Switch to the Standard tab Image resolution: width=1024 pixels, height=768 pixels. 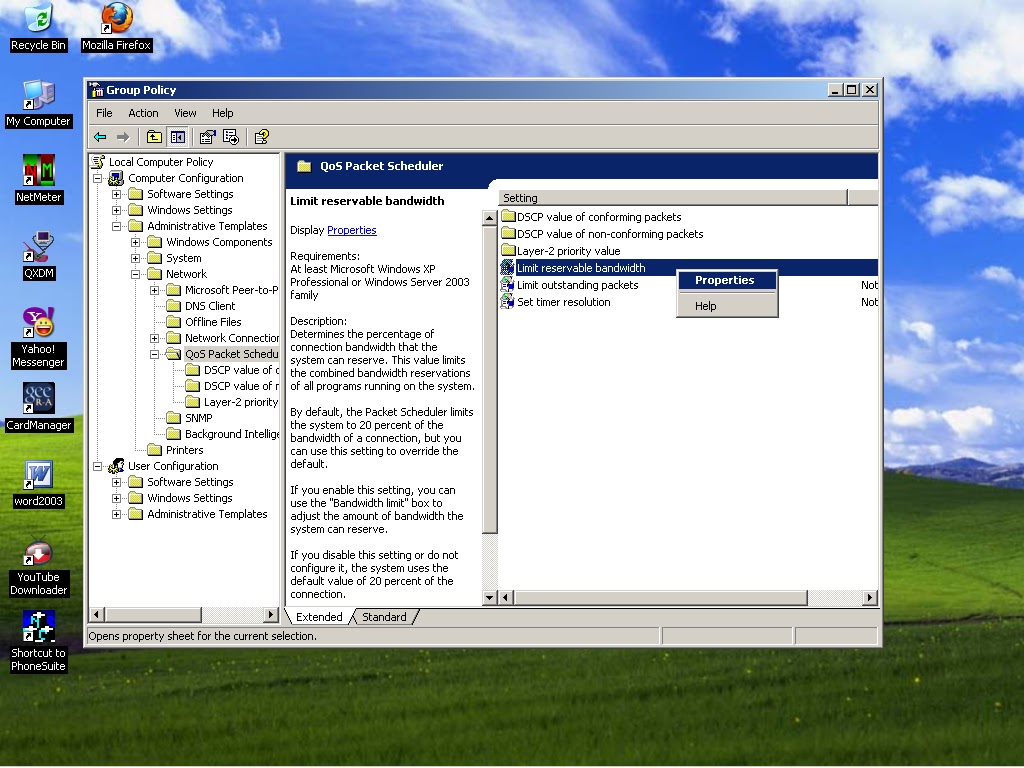tap(384, 617)
